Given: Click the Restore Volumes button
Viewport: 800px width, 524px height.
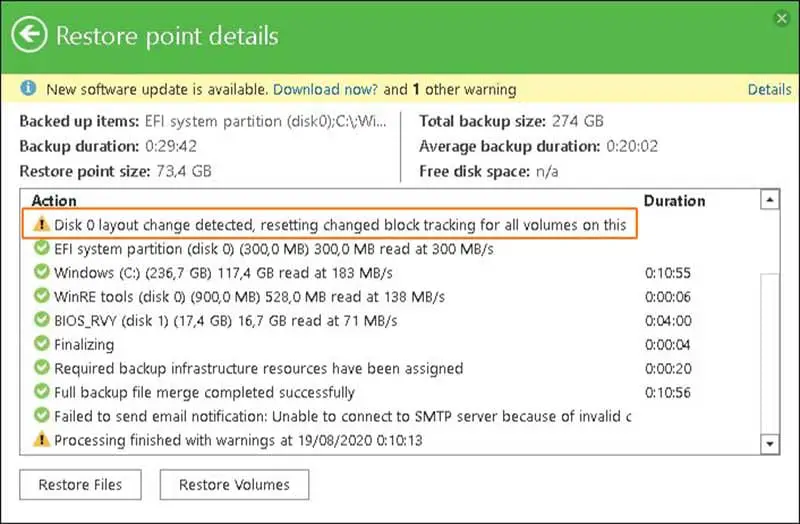Looking at the screenshot, I should 234,485.
